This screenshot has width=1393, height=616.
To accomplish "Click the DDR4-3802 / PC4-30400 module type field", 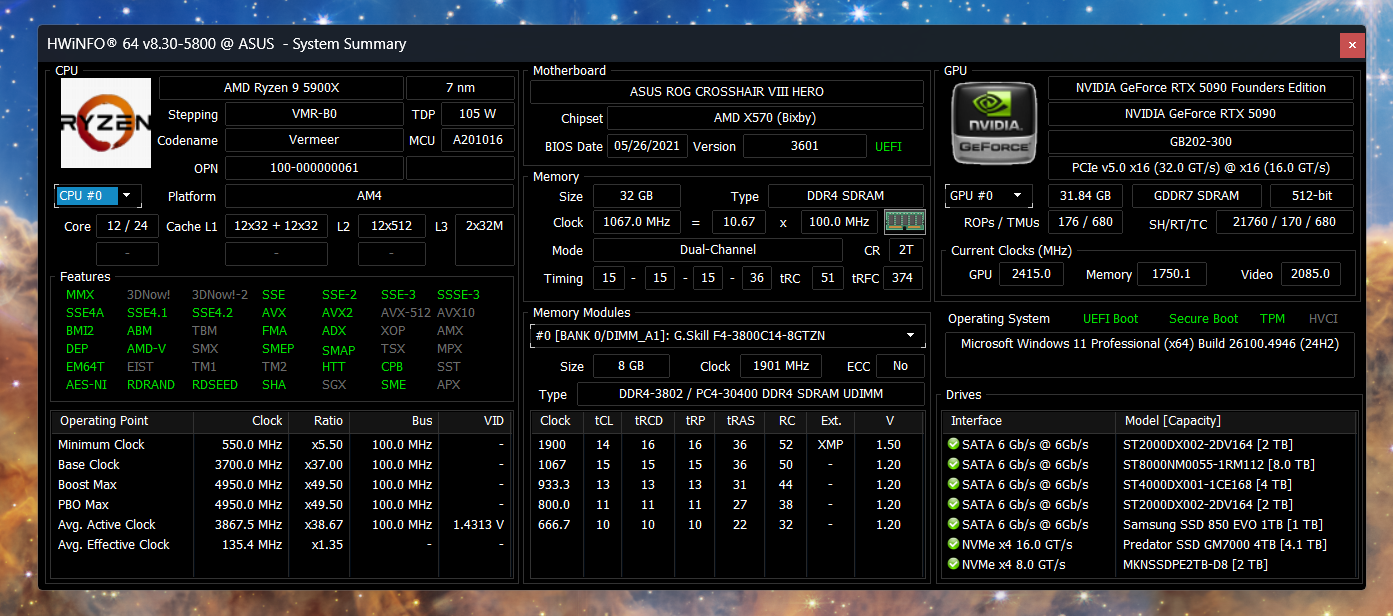I will pos(750,394).
